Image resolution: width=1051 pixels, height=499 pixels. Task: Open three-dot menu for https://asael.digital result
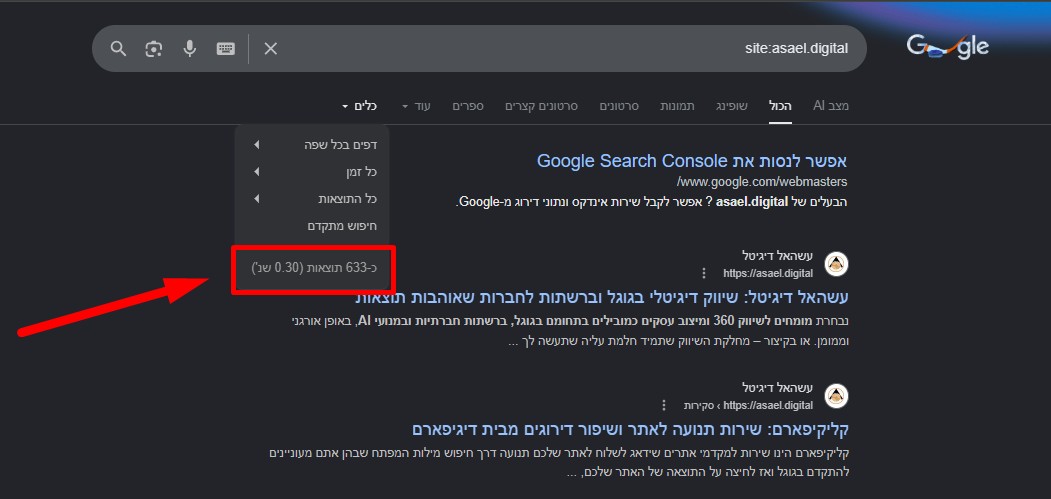tap(704, 273)
